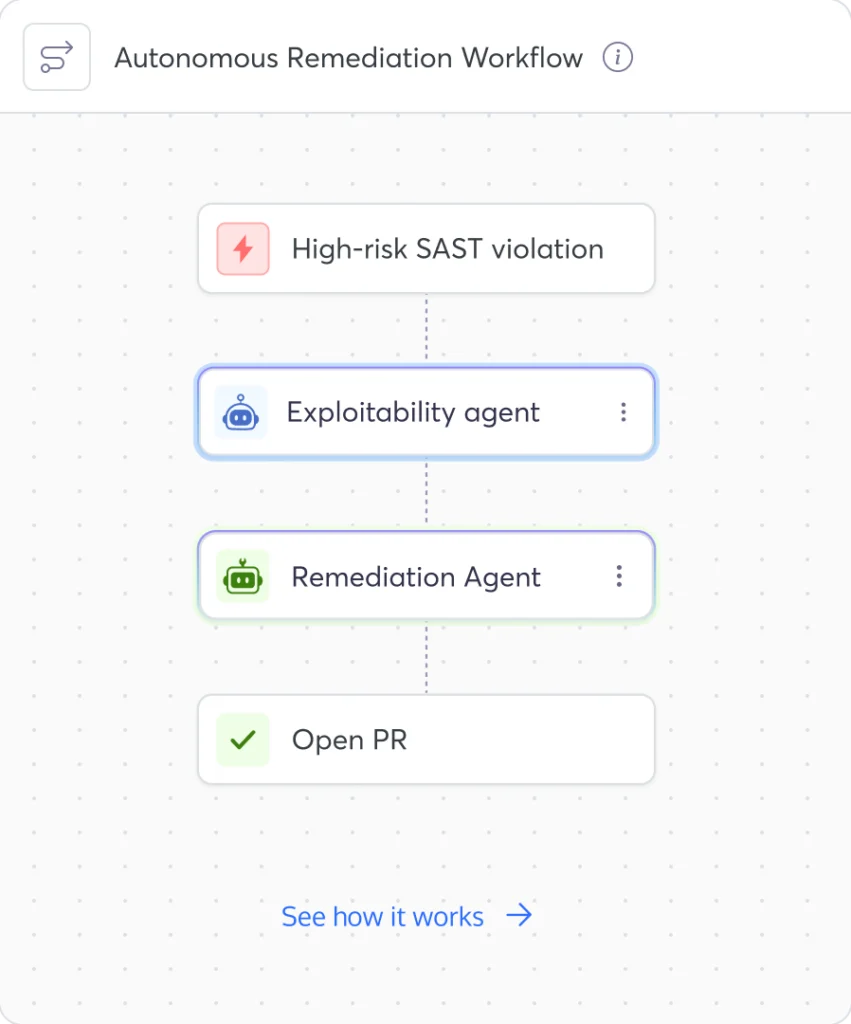This screenshot has width=851, height=1024.
Task: Click blank header area right of info icon
Action: 738,57
